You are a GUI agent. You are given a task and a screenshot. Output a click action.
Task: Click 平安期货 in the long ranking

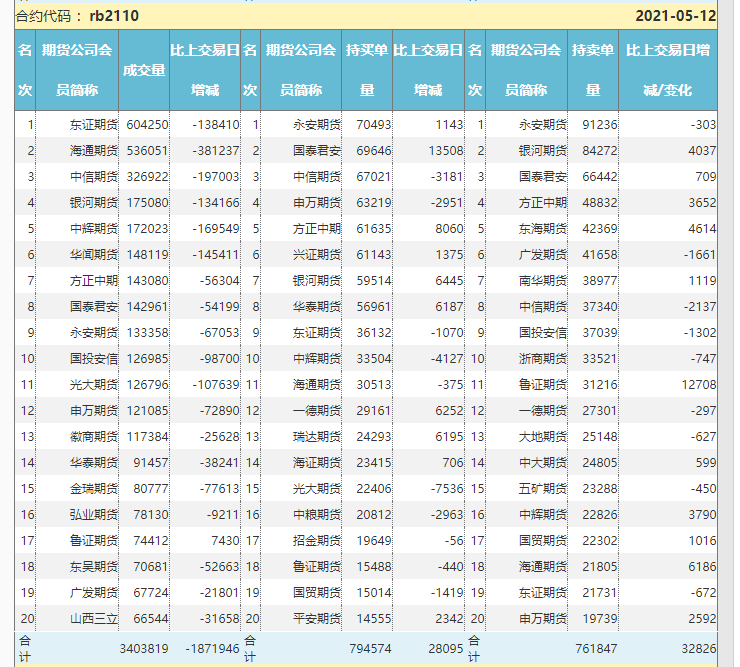tap(316, 618)
